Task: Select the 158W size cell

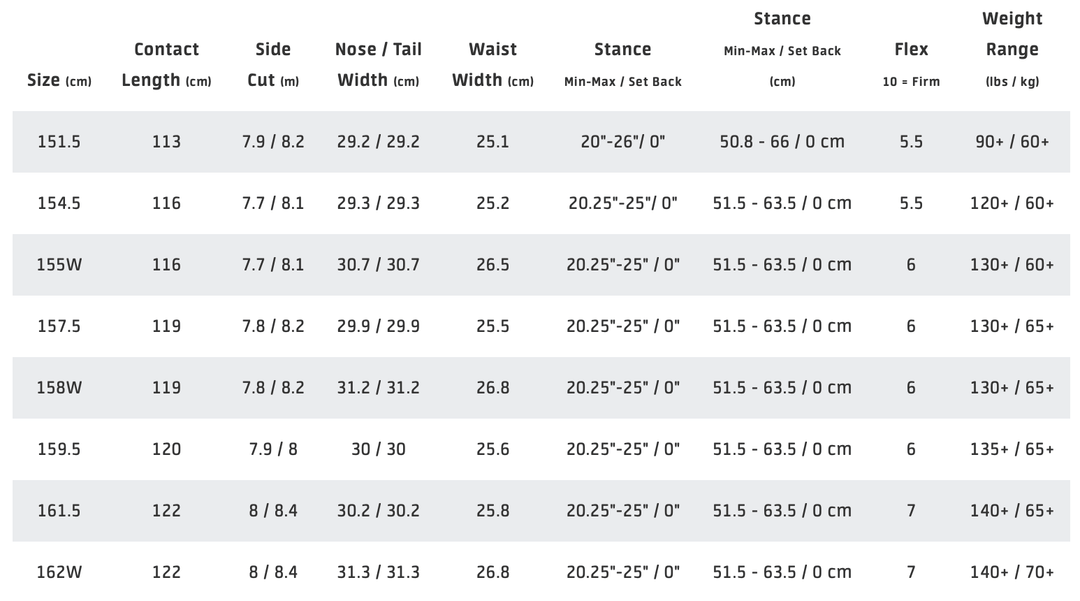Action: point(59,388)
